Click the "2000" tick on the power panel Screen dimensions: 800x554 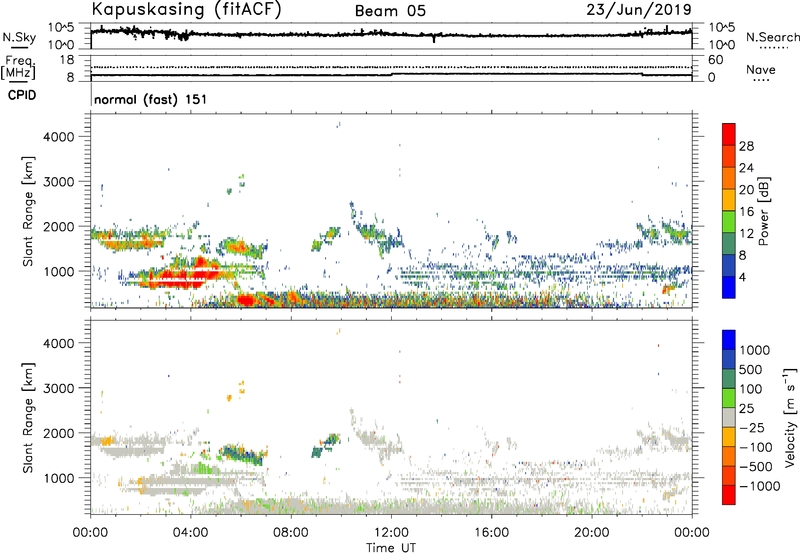pos(58,226)
